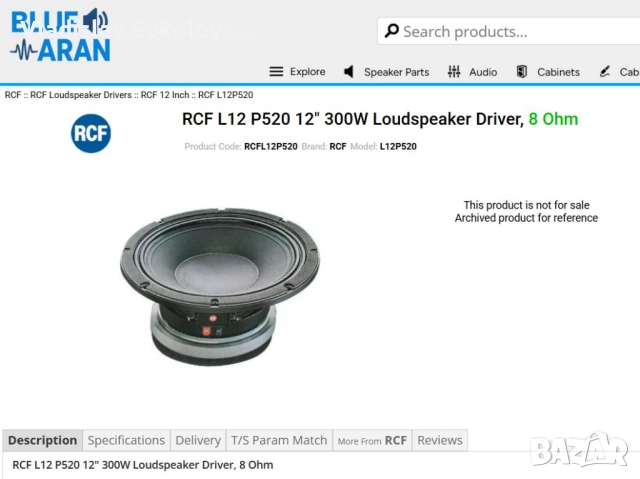Open the Reviews tab
640x479 pixels.
(x=440, y=440)
